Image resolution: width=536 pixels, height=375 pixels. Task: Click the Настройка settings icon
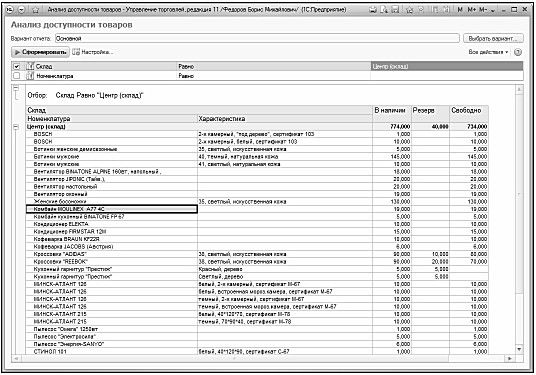[x=76, y=52]
